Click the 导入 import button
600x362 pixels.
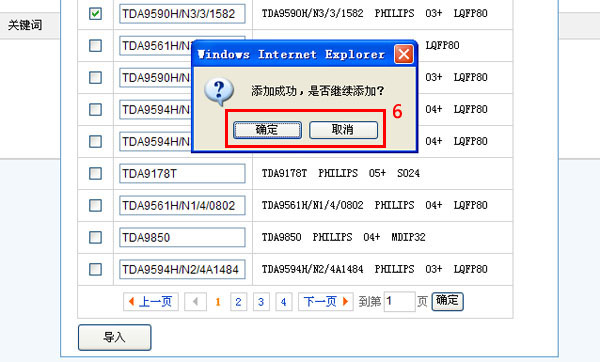pyautogui.click(x=115, y=337)
